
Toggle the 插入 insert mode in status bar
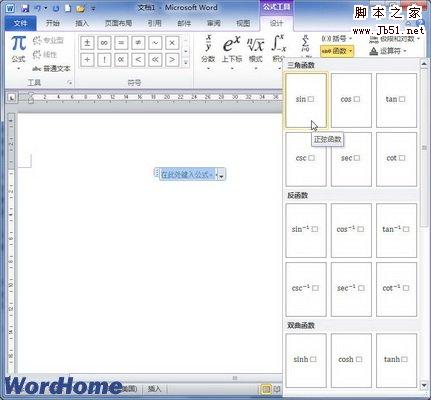tap(154, 389)
